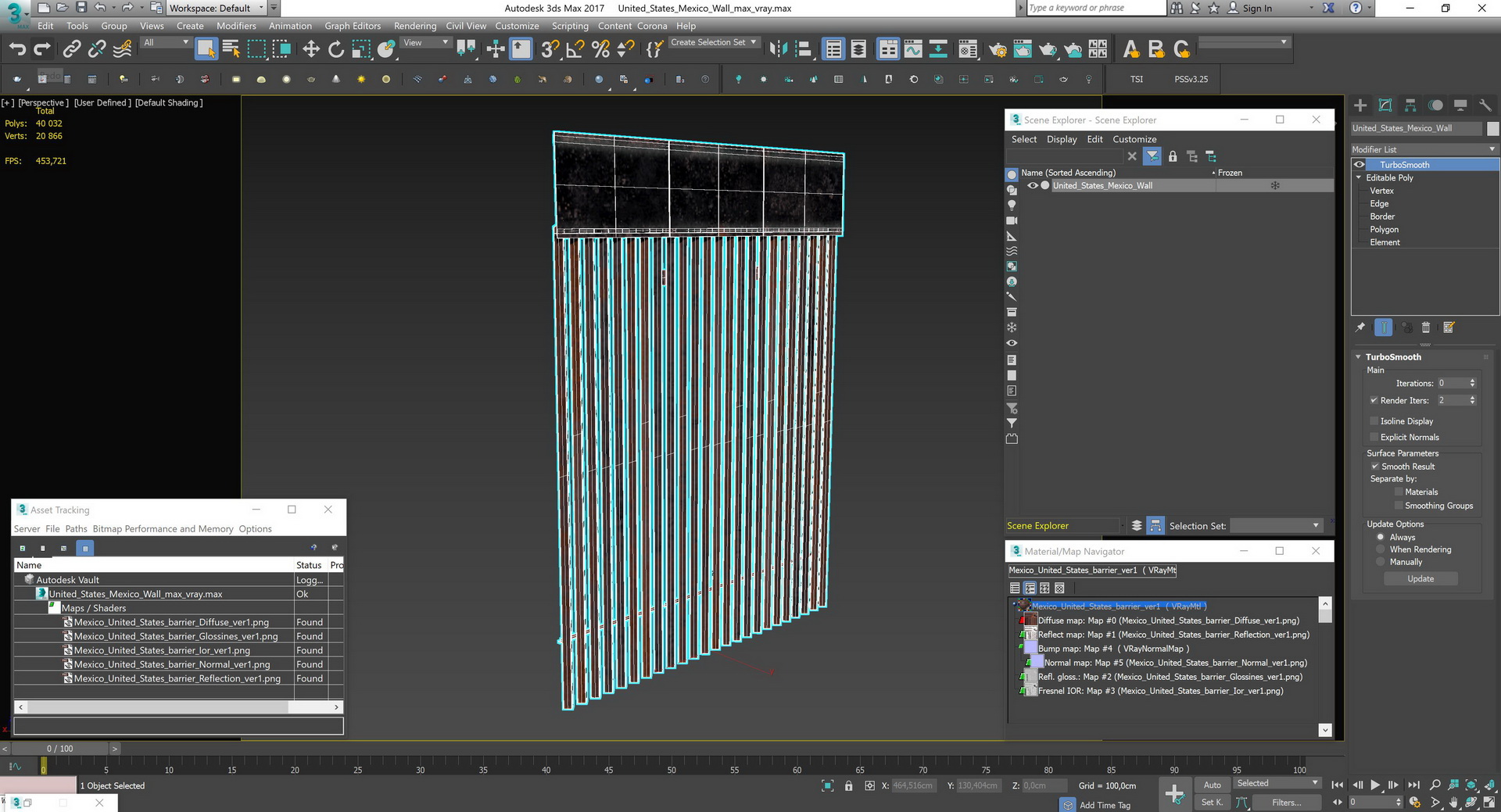Open the Utilities tab with hammer icon
1501x812 pixels.
click(1485, 106)
